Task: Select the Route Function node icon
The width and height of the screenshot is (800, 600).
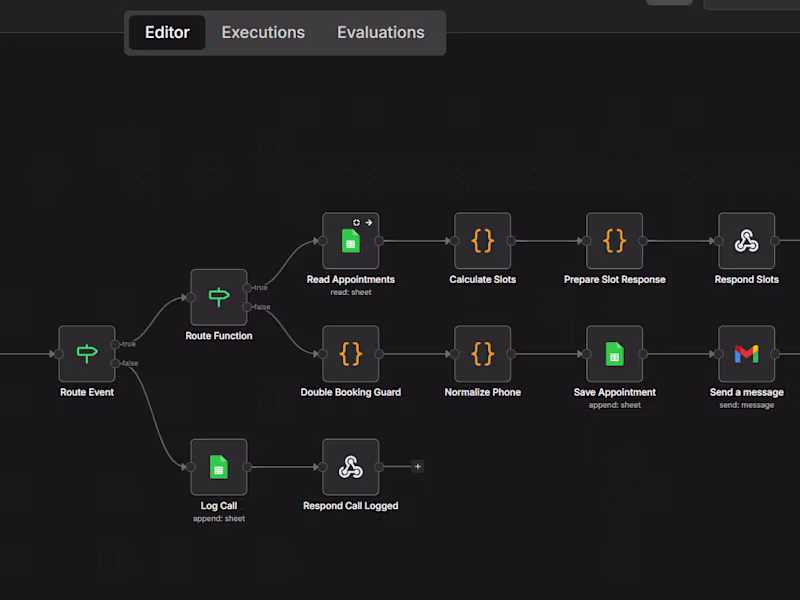Action: (x=219, y=297)
